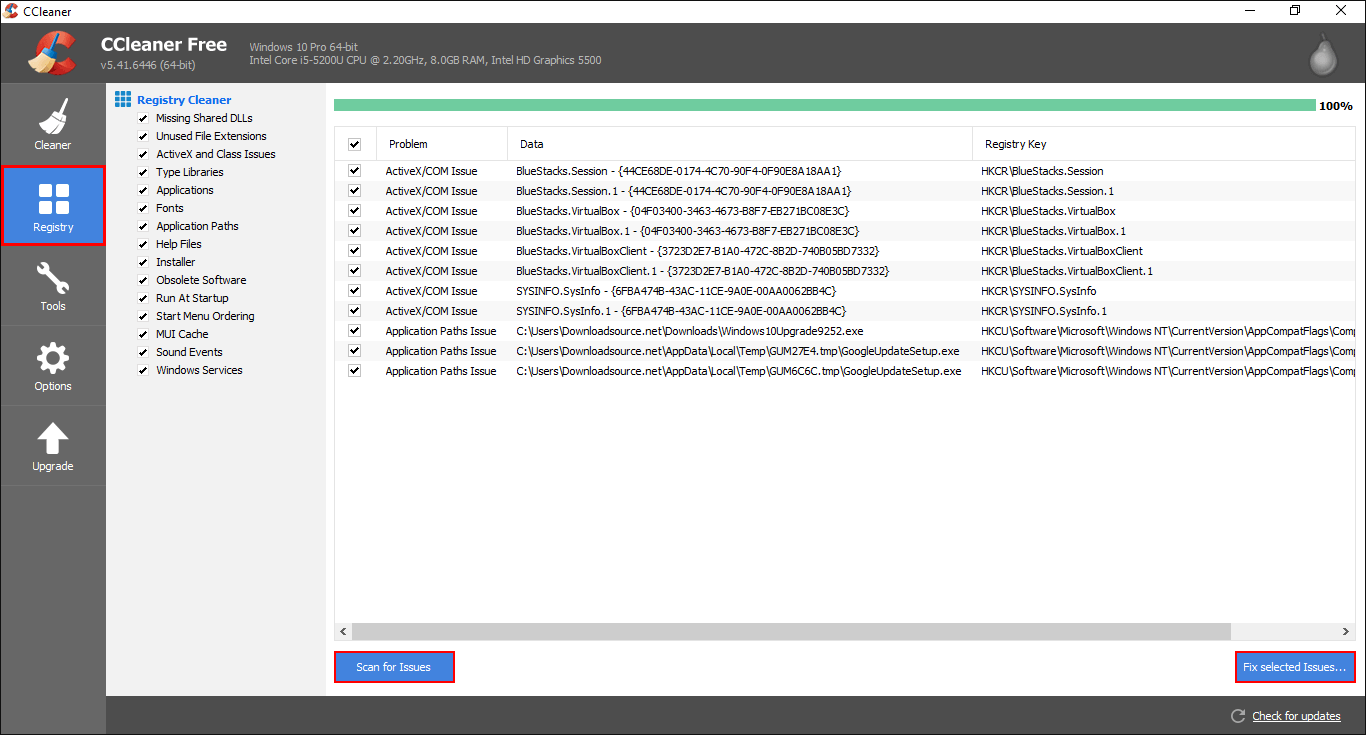Click the v5.41.6446 (64-bit) version text
The height and width of the screenshot is (735, 1366).
point(148,65)
